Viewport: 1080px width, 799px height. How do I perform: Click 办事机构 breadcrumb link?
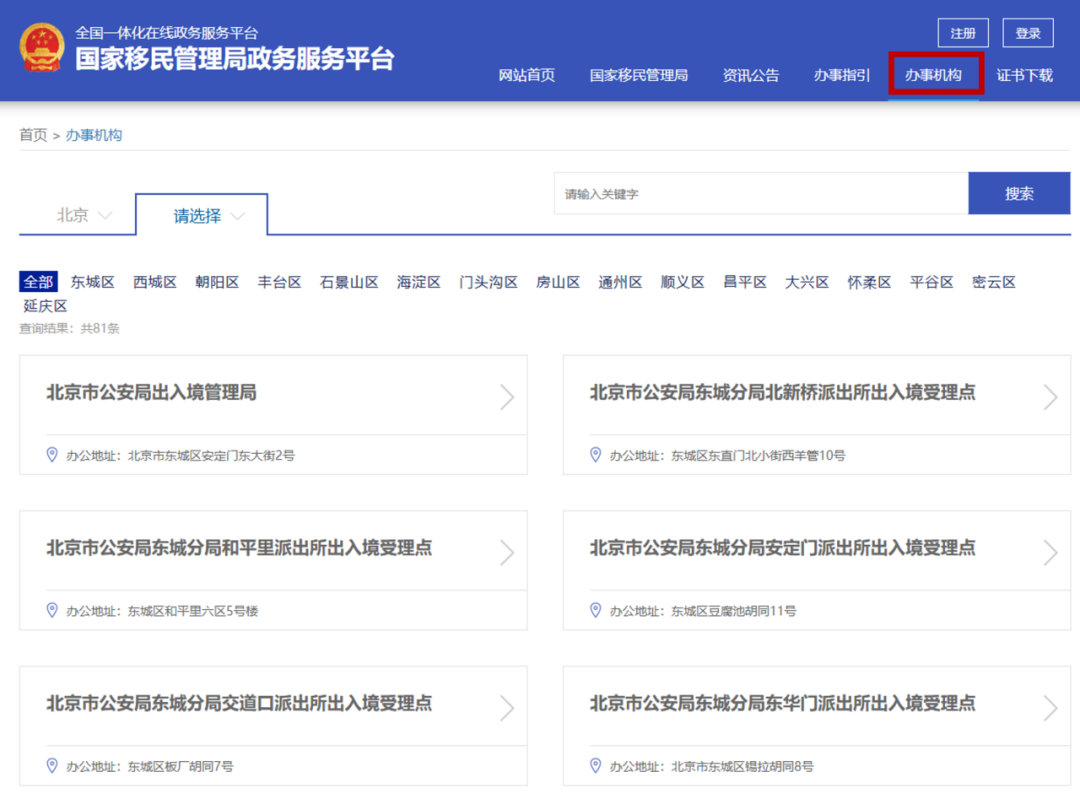coord(94,135)
